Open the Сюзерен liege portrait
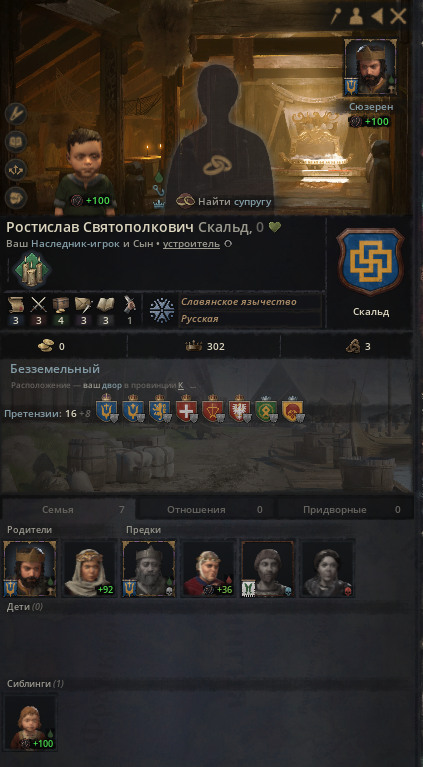The image size is (423, 767). (370, 67)
